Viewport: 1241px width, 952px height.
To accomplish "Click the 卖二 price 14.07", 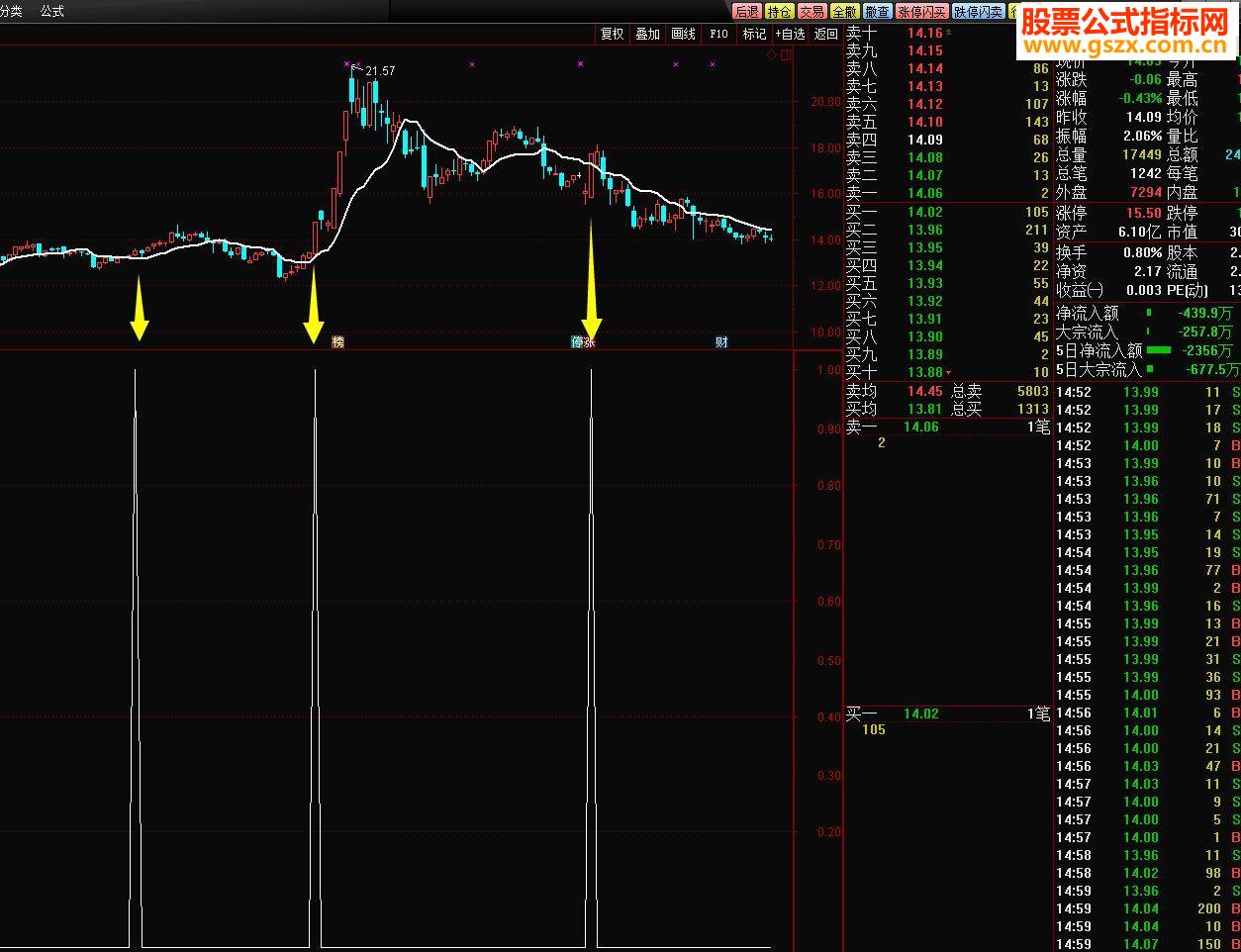I will [x=925, y=175].
